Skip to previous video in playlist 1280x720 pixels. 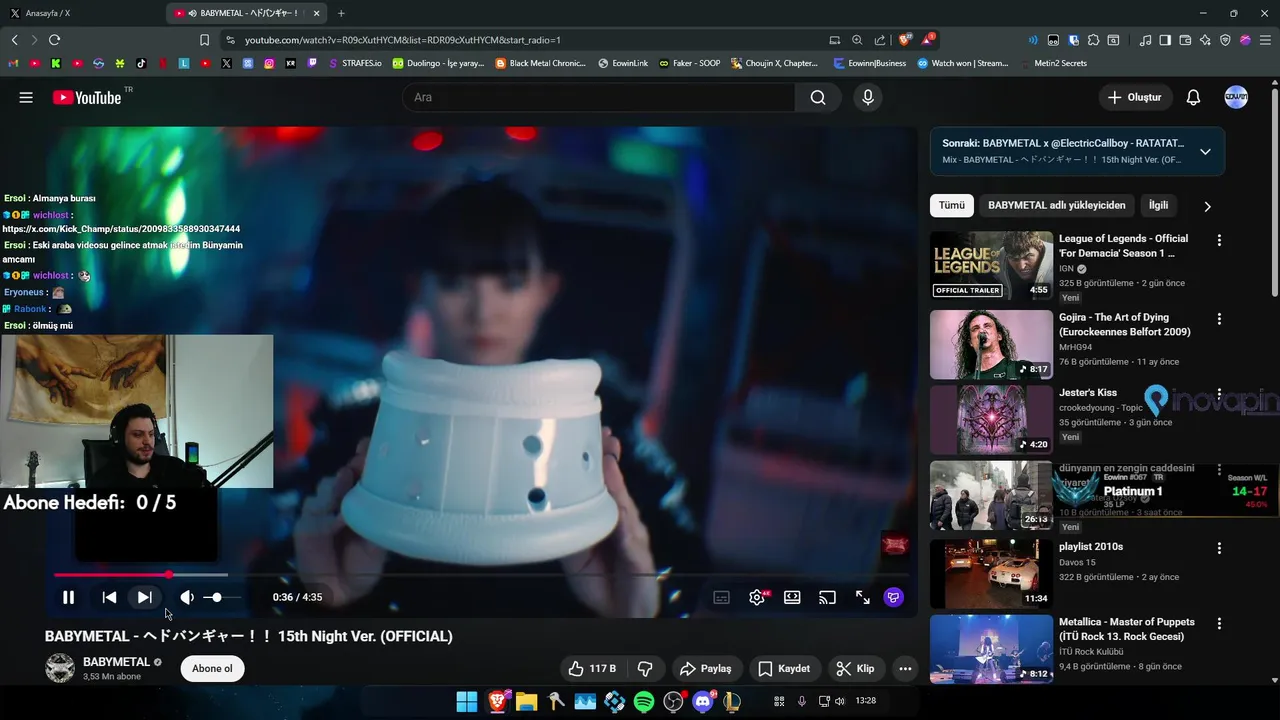tap(109, 597)
